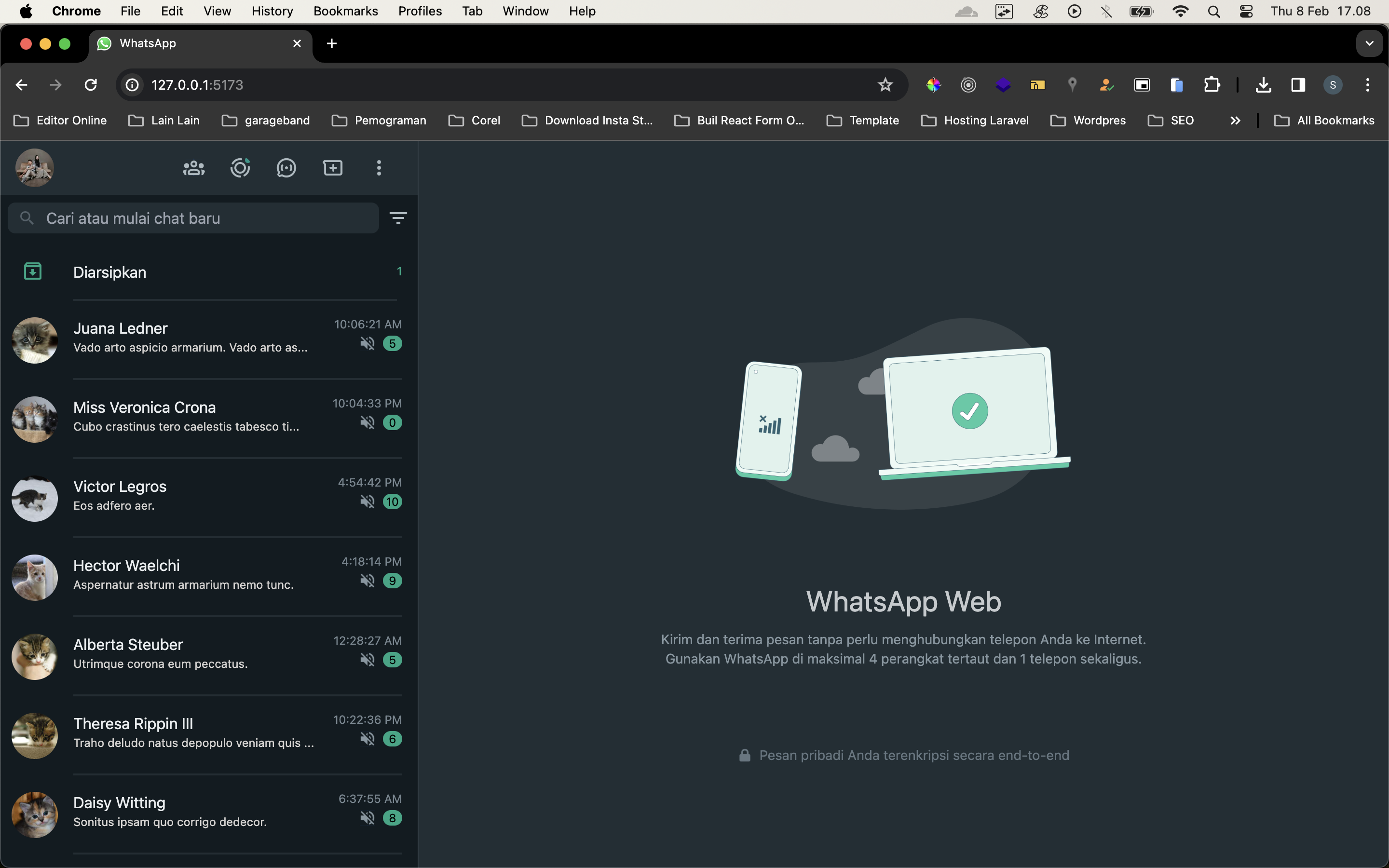The image size is (1389, 868).
Task: Click the Diarsipkan archive icon
Action: coord(33,271)
